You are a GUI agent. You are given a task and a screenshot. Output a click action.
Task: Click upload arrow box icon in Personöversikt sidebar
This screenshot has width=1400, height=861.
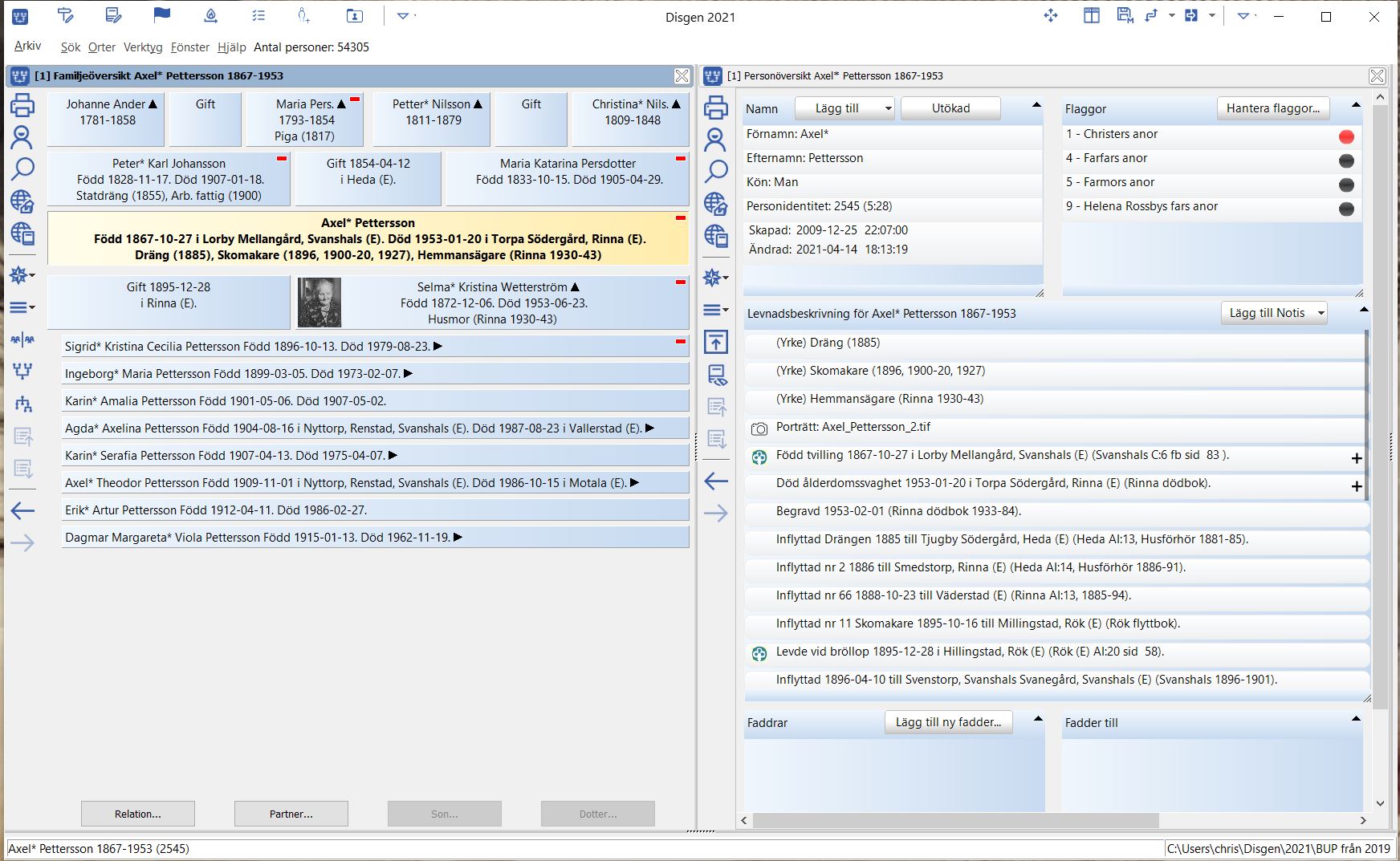click(x=715, y=342)
